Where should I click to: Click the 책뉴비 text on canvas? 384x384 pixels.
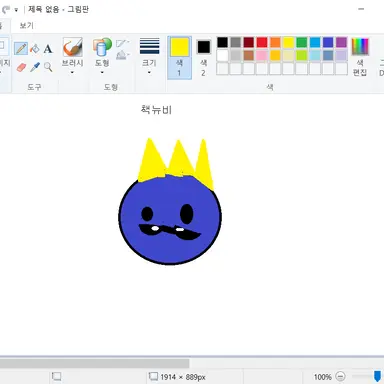[x=156, y=110]
